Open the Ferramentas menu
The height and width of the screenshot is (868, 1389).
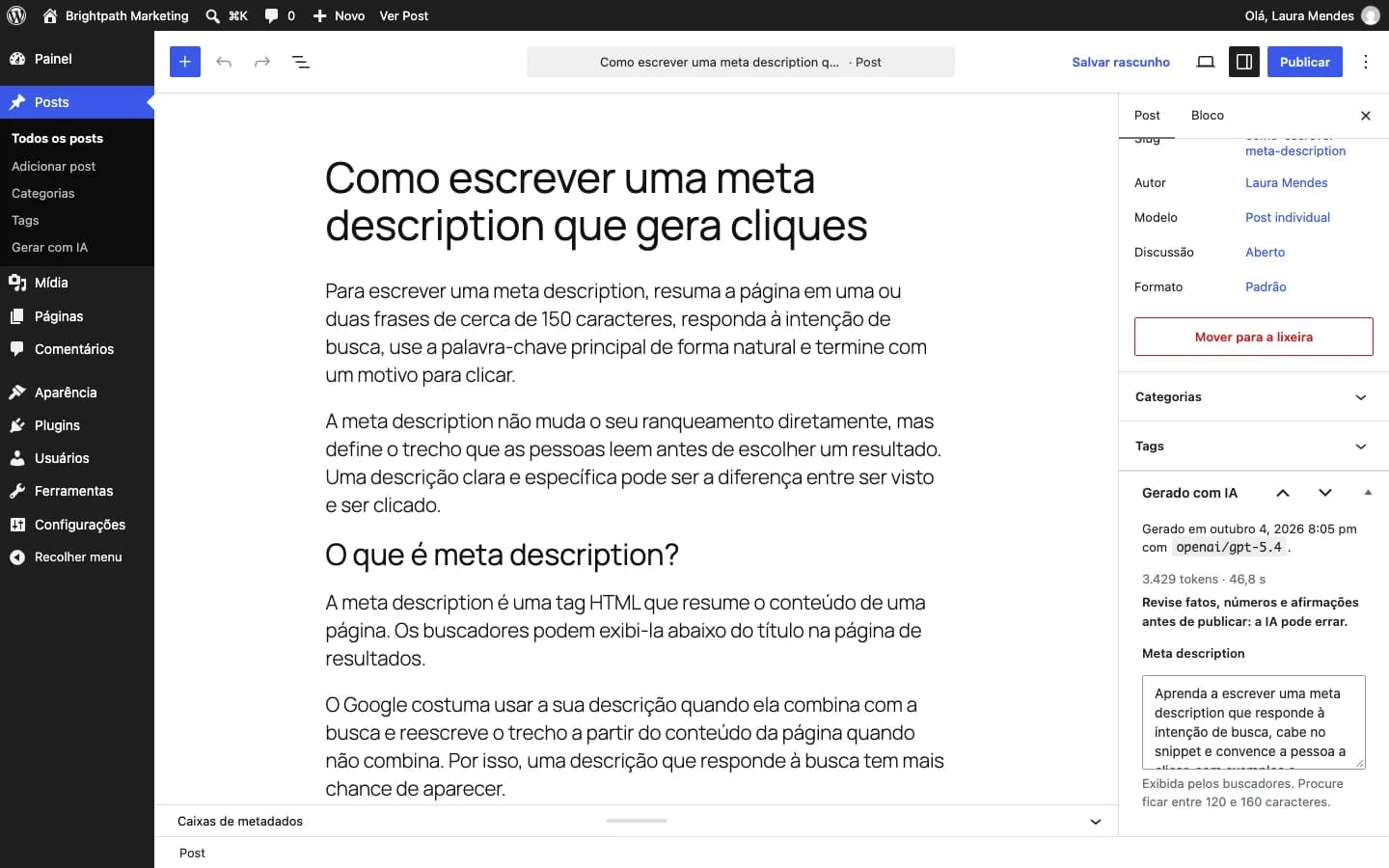pos(77,491)
